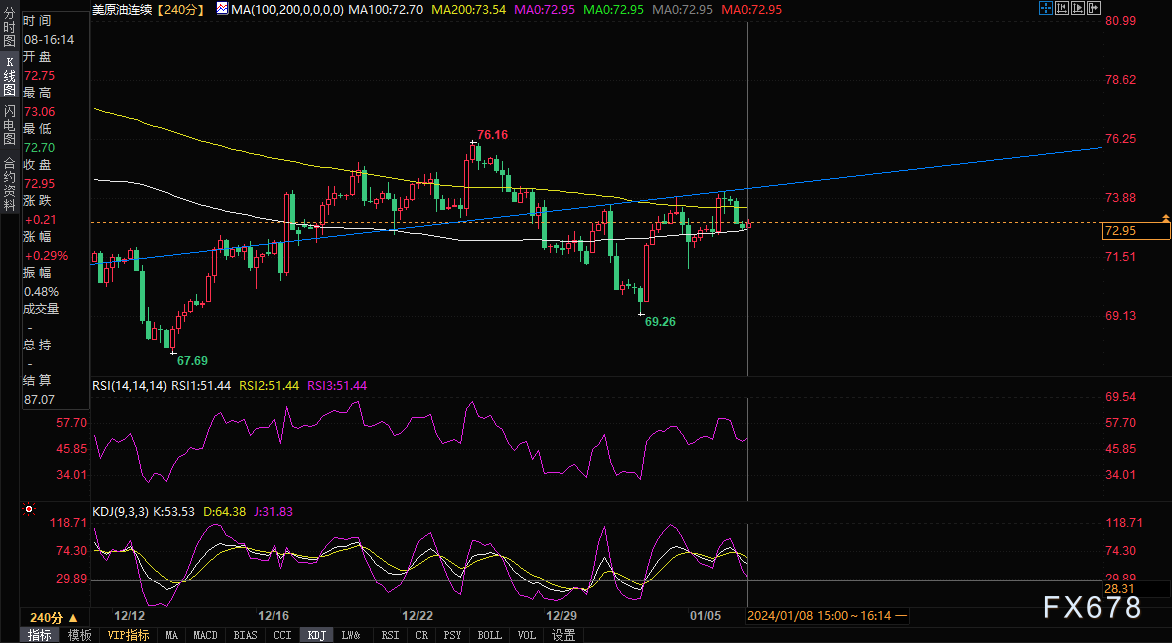Enable the BOLL indicator
Image resolution: width=1172 pixels, height=643 pixels.
pyautogui.click(x=489, y=635)
